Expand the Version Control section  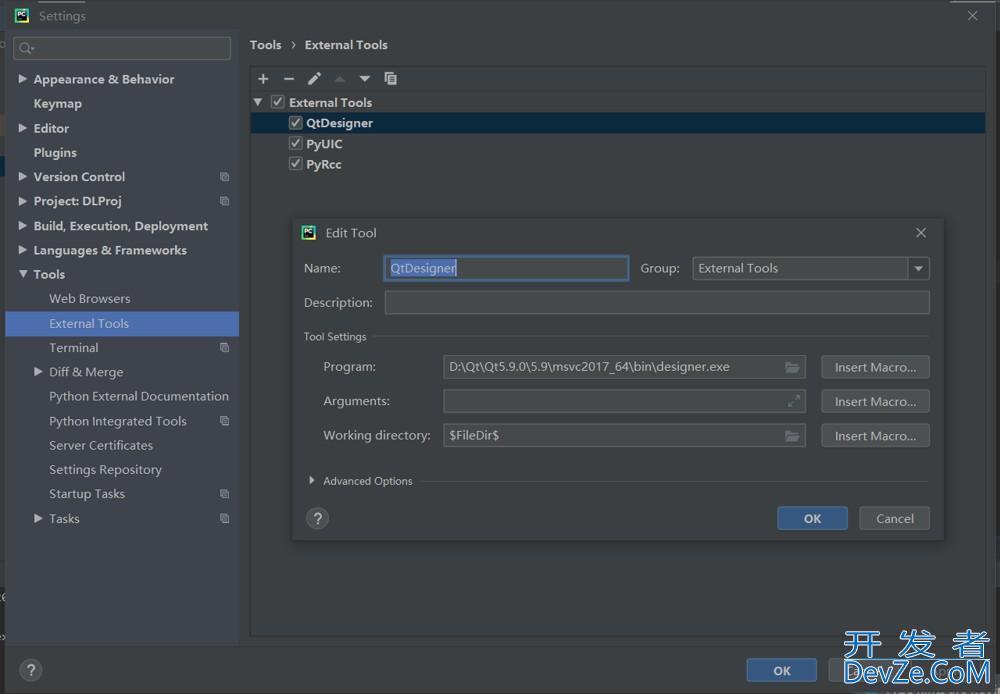(x=22, y=176)
